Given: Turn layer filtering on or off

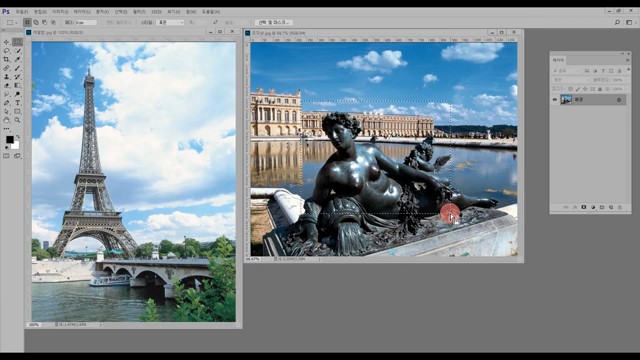Looking at the screenshot, I should click(x=629, y=69).
